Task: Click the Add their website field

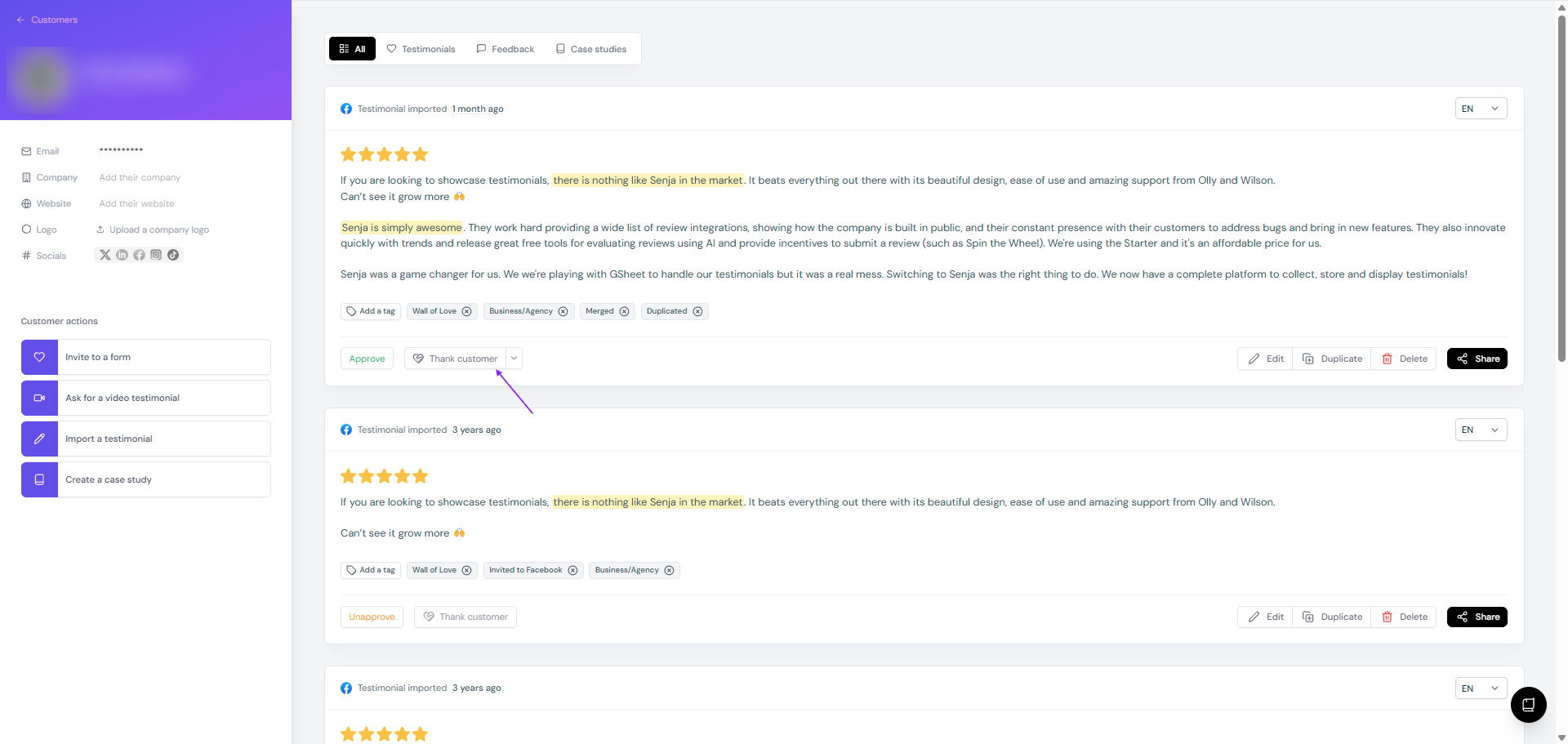Action: 136,203
